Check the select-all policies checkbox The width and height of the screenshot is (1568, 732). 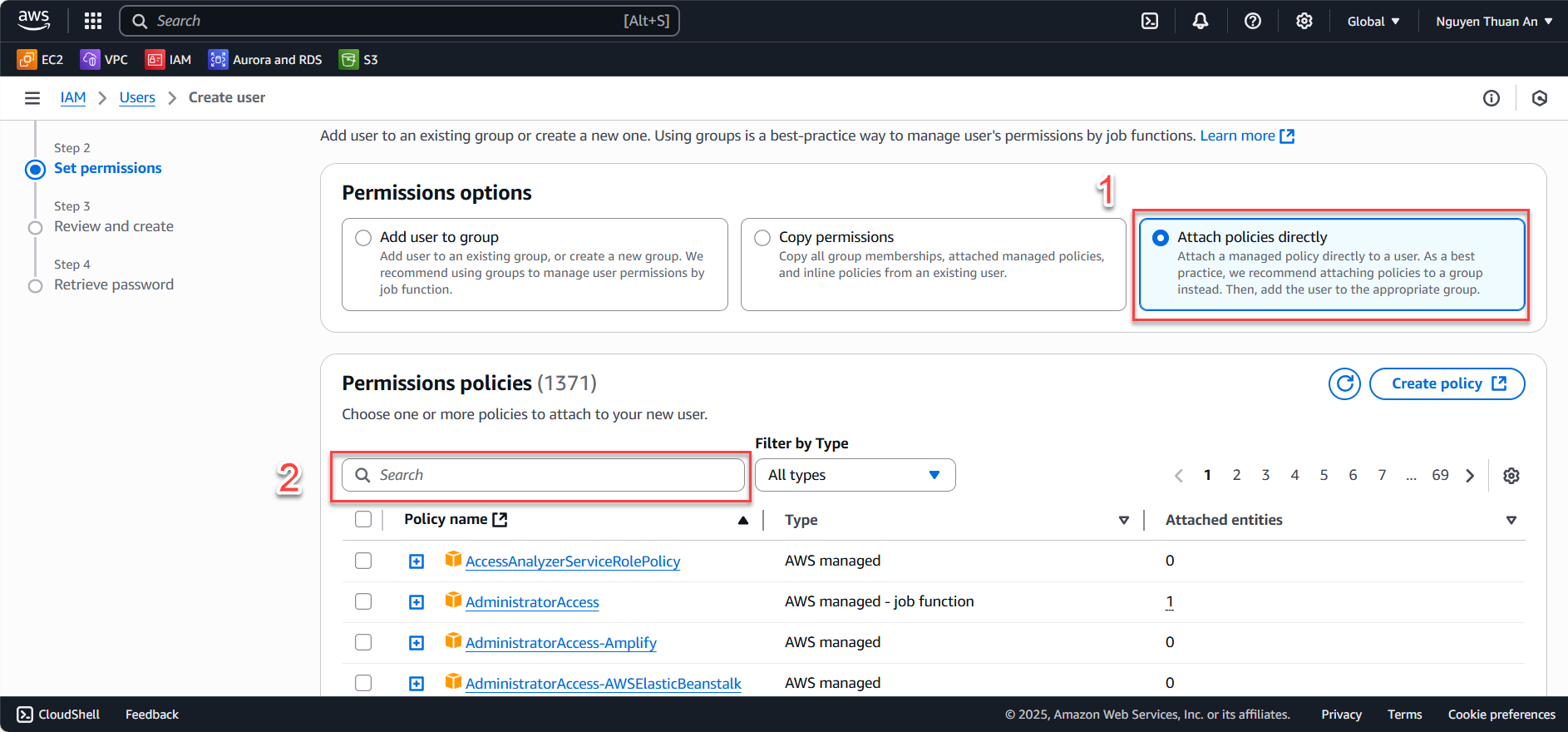[x=363, y=519]
